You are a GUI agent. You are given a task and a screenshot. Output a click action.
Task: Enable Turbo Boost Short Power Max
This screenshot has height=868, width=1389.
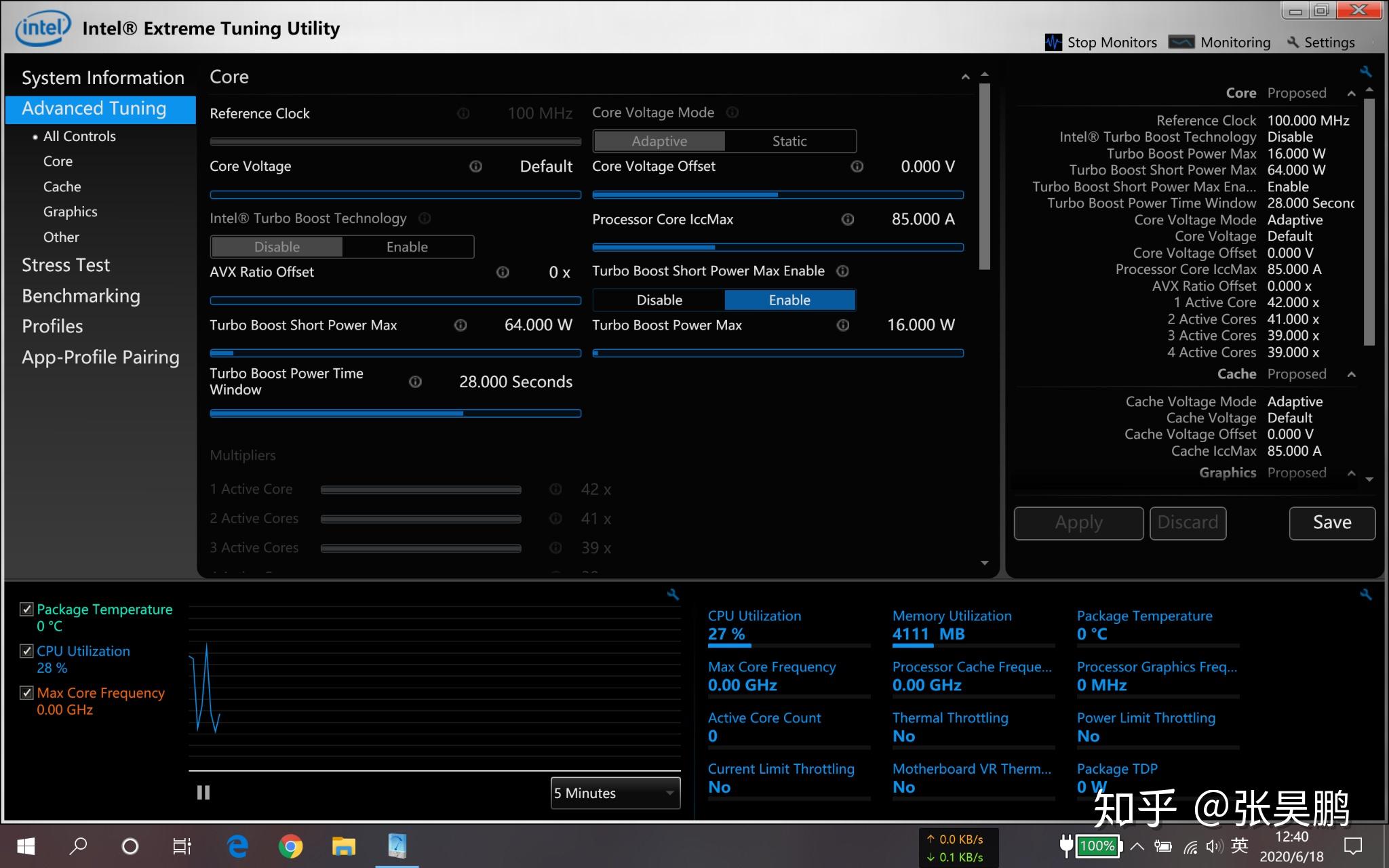789,300
